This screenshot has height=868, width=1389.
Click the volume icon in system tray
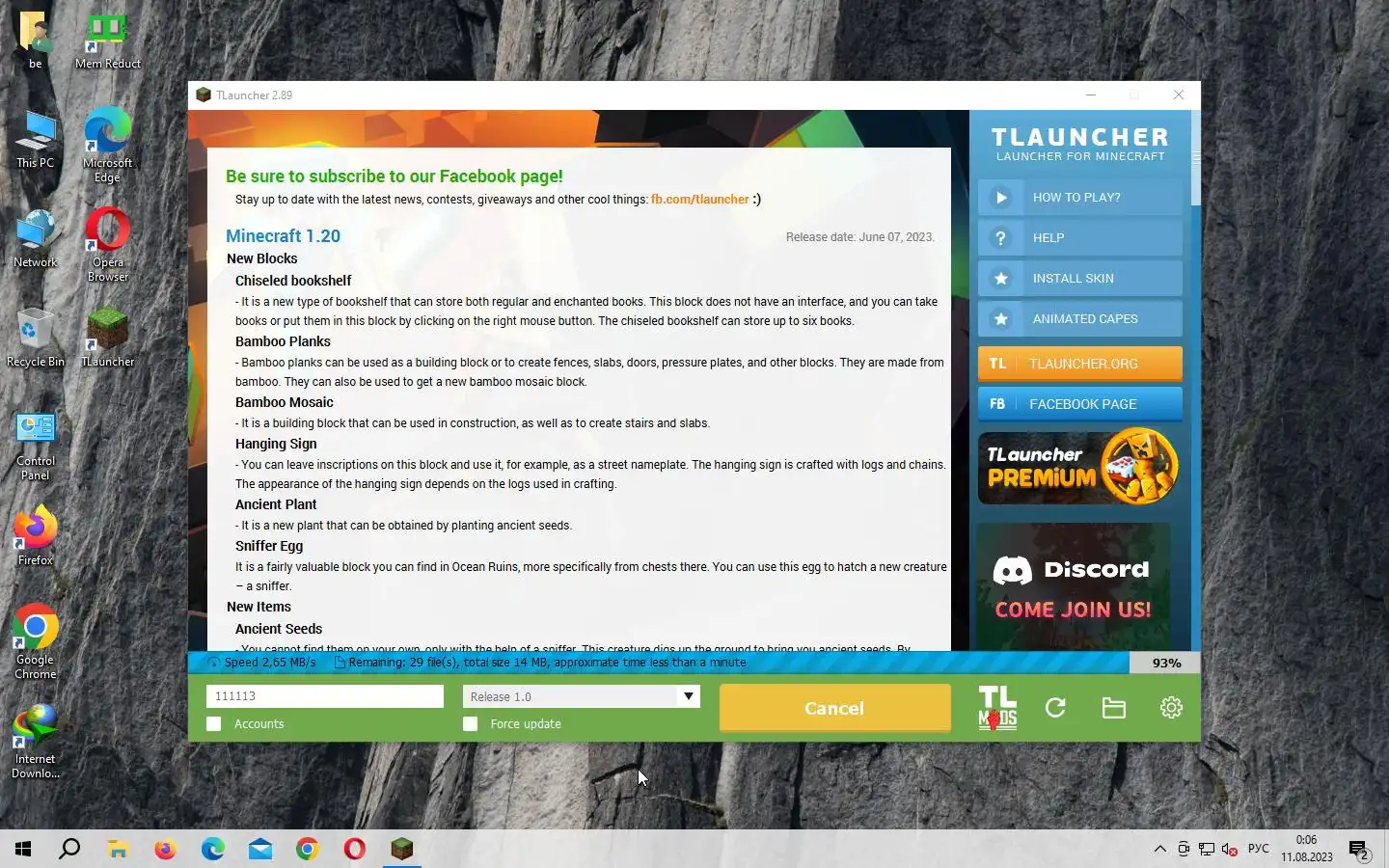pos(1229,849)
